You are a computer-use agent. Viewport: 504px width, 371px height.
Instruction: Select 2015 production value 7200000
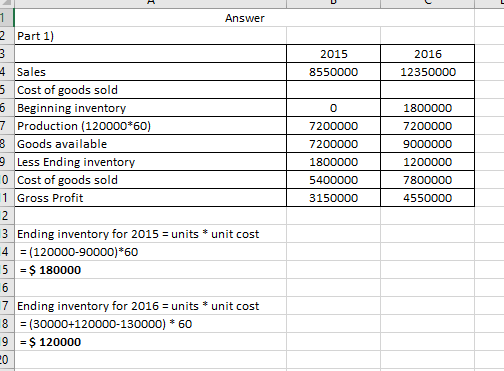(x=333, y=126)
